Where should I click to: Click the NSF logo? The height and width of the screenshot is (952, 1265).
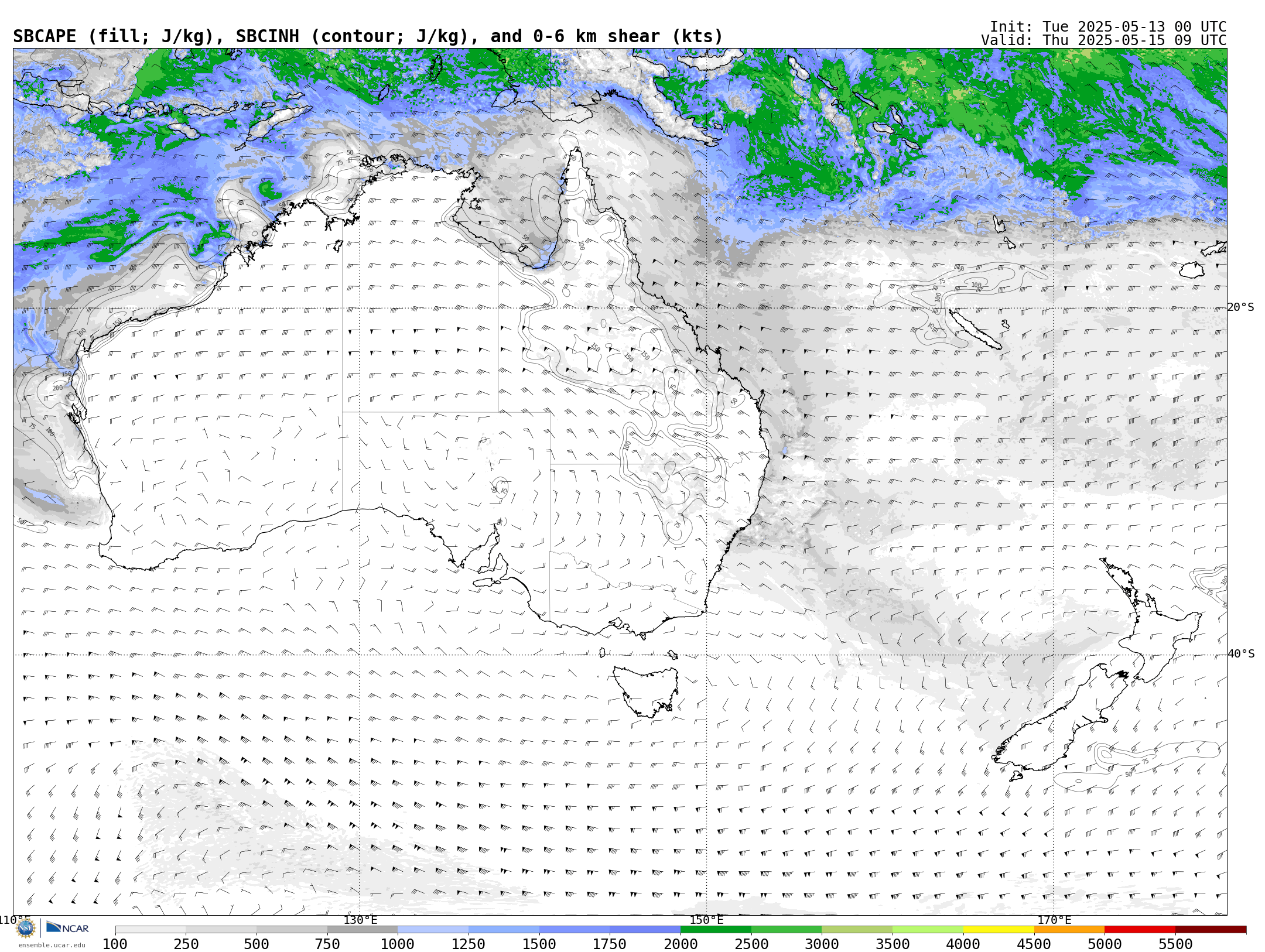point(26,928)
